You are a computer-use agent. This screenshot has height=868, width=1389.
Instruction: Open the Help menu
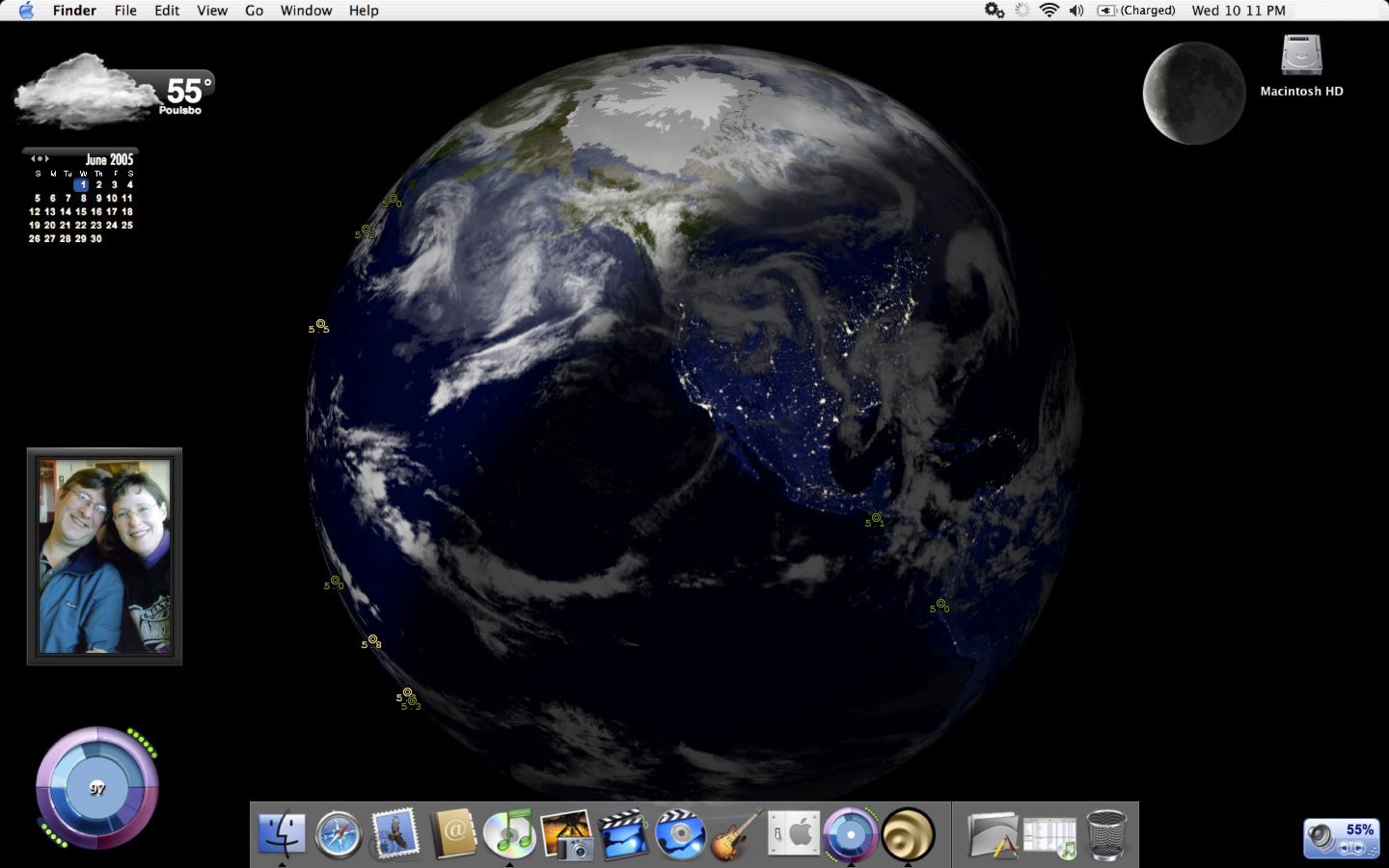(364, 11)
